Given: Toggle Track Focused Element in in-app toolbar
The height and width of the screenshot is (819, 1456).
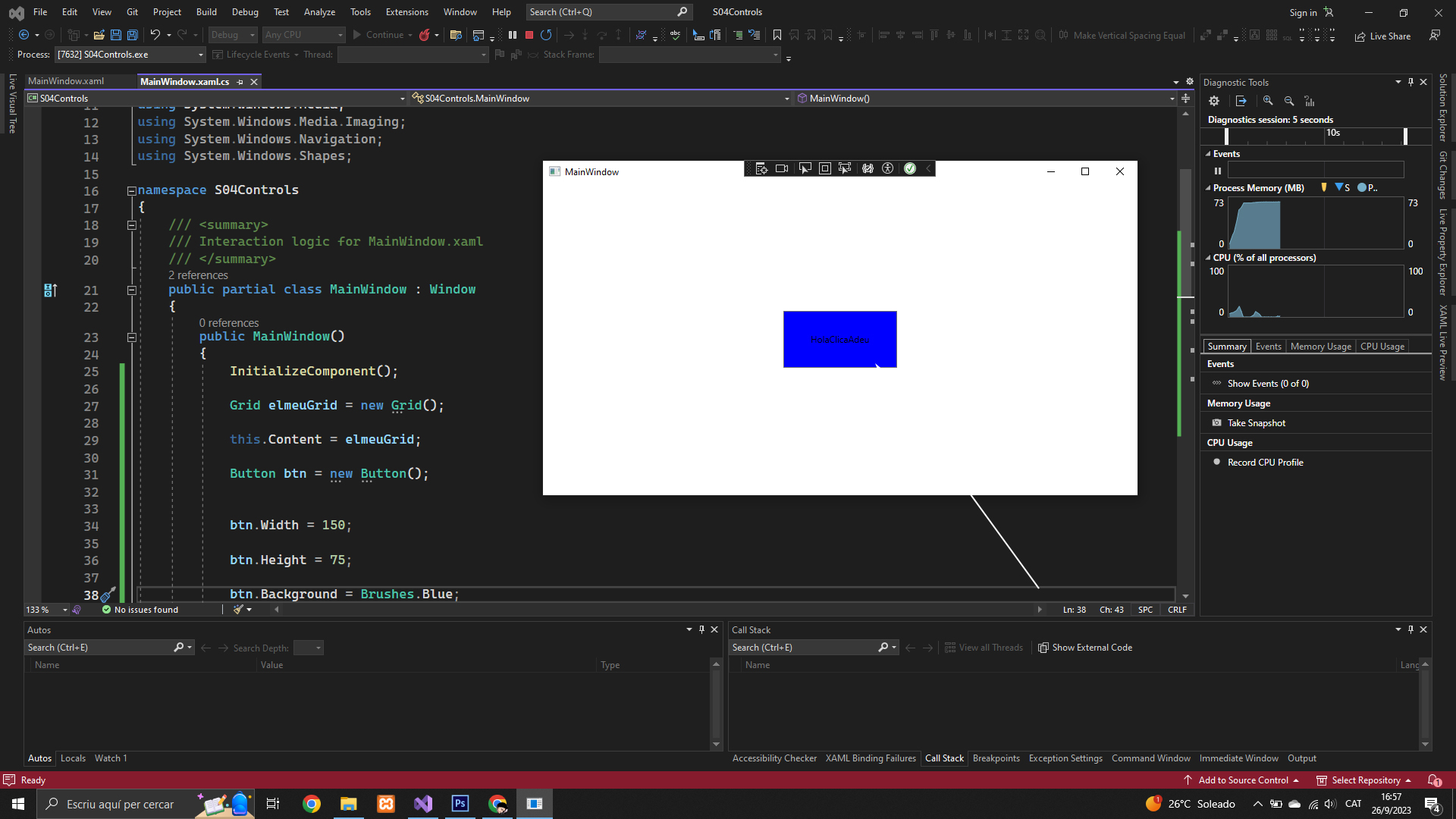Looking at the screenshot, I should tap(845, 168).
